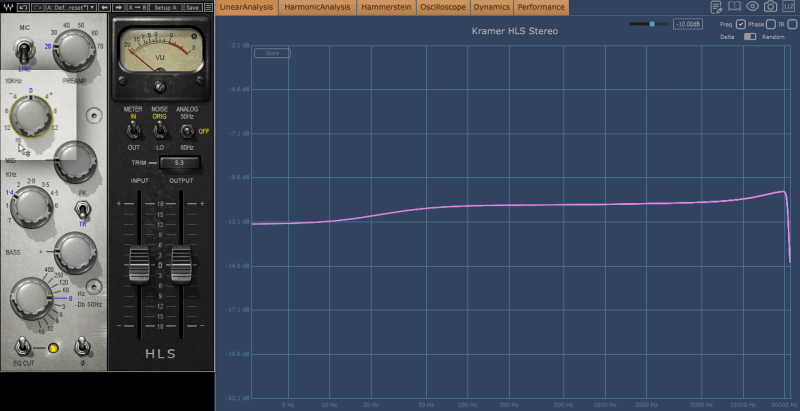
Task: Open the notes editor icon
Action: pos(716,7)
